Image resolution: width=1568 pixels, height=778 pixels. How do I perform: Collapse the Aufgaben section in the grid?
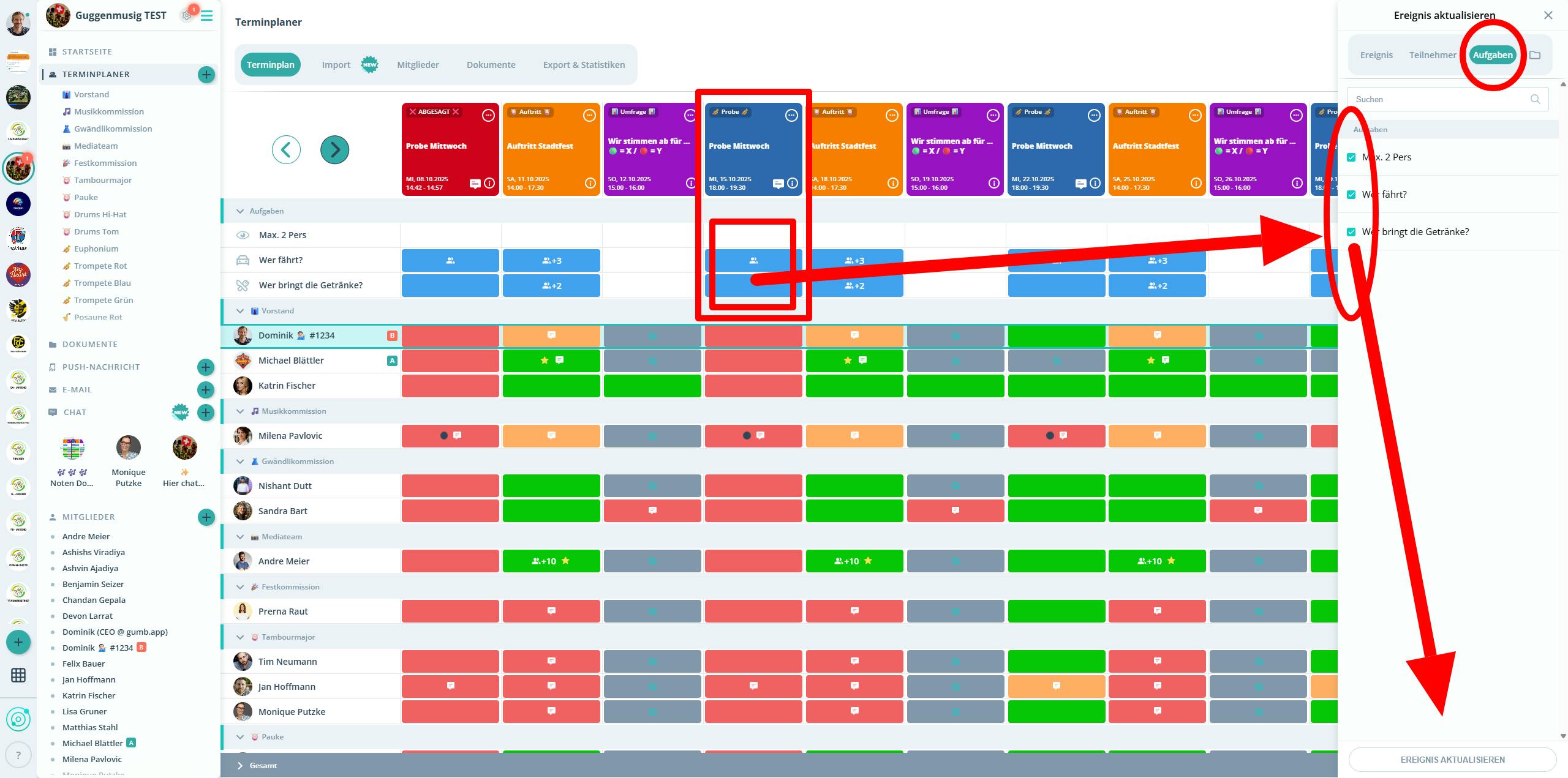240,211
